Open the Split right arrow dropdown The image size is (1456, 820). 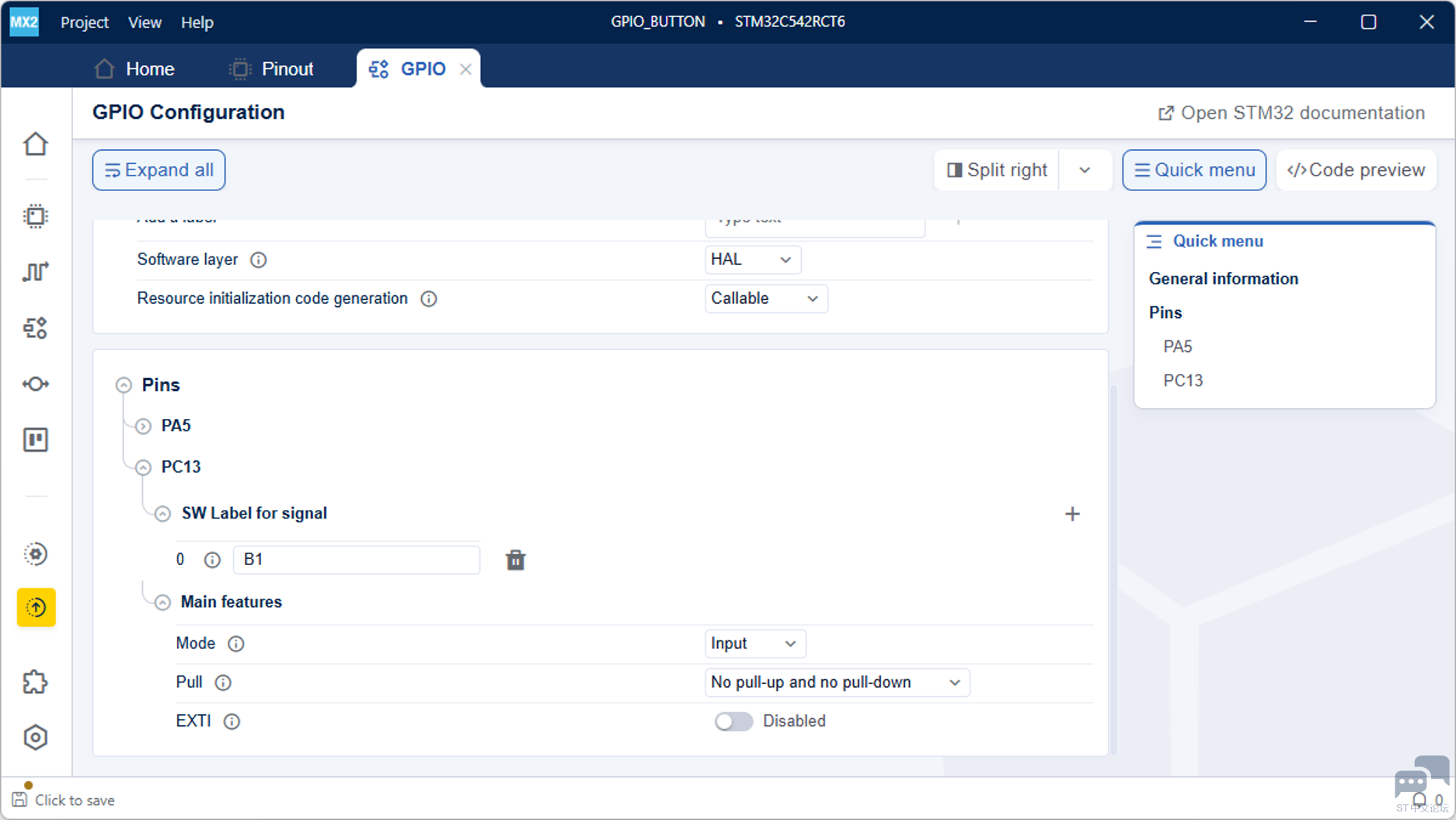(1085, 170)
